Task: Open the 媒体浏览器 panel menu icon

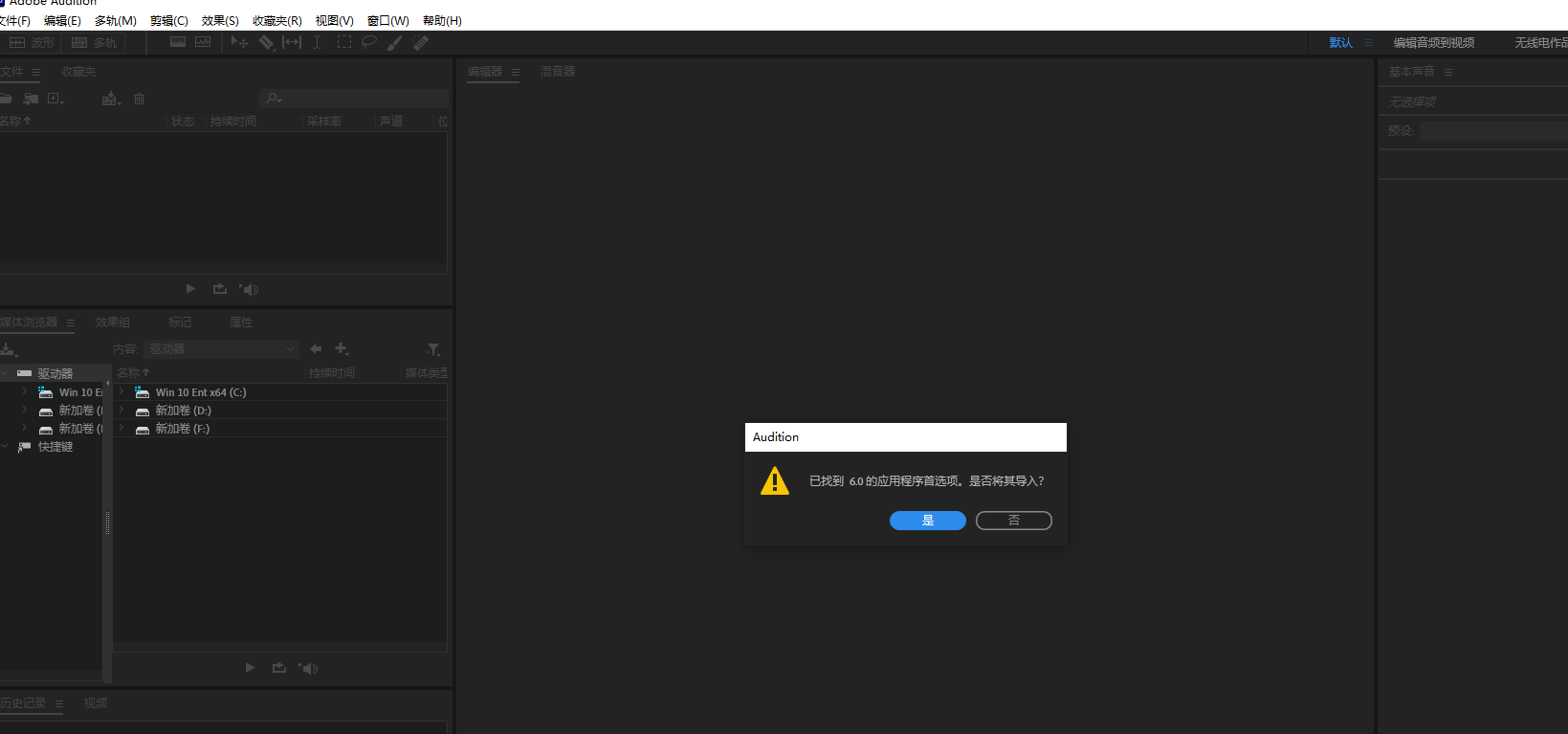Action: 70,323
